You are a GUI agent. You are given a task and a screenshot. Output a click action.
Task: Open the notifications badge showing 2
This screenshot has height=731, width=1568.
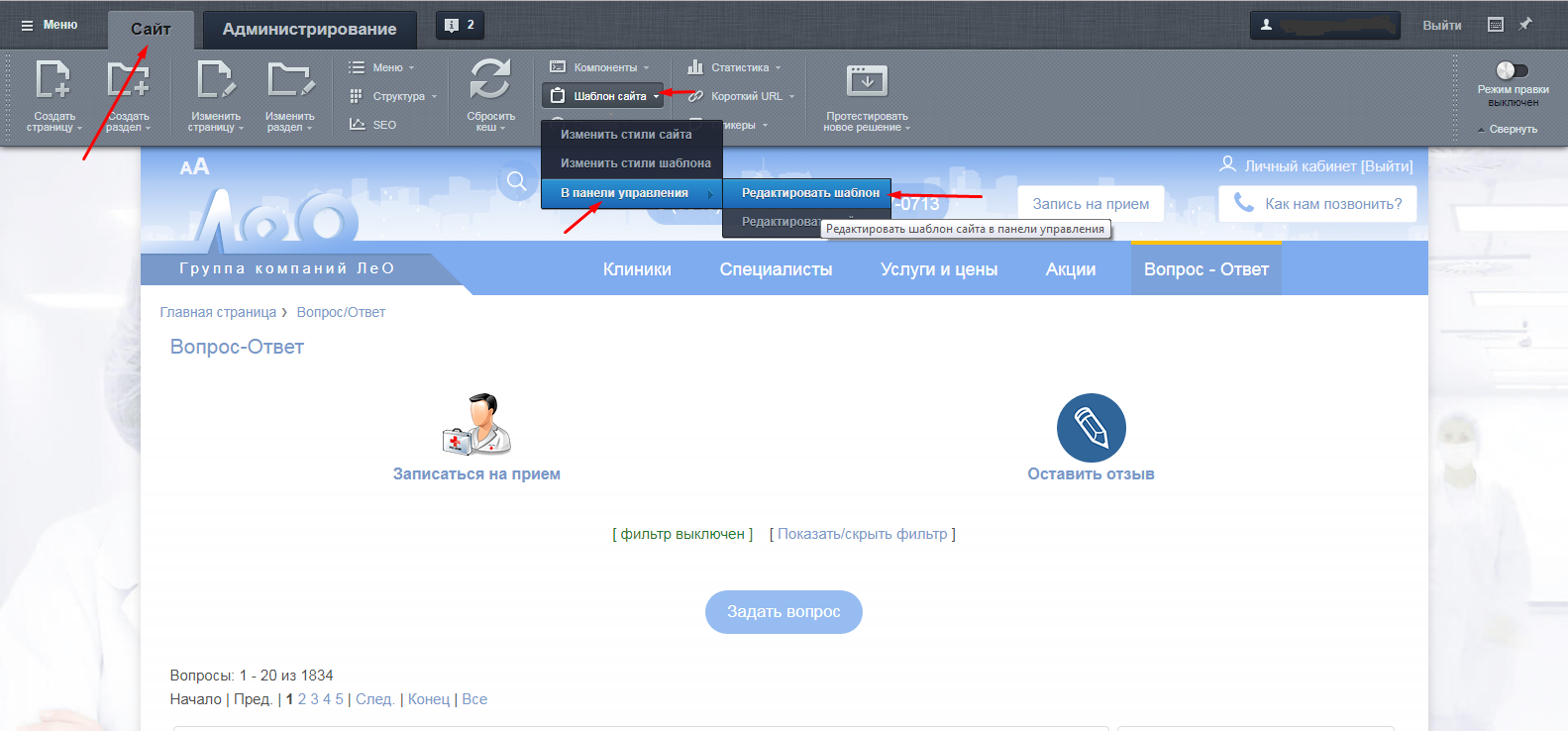point(460,26)
